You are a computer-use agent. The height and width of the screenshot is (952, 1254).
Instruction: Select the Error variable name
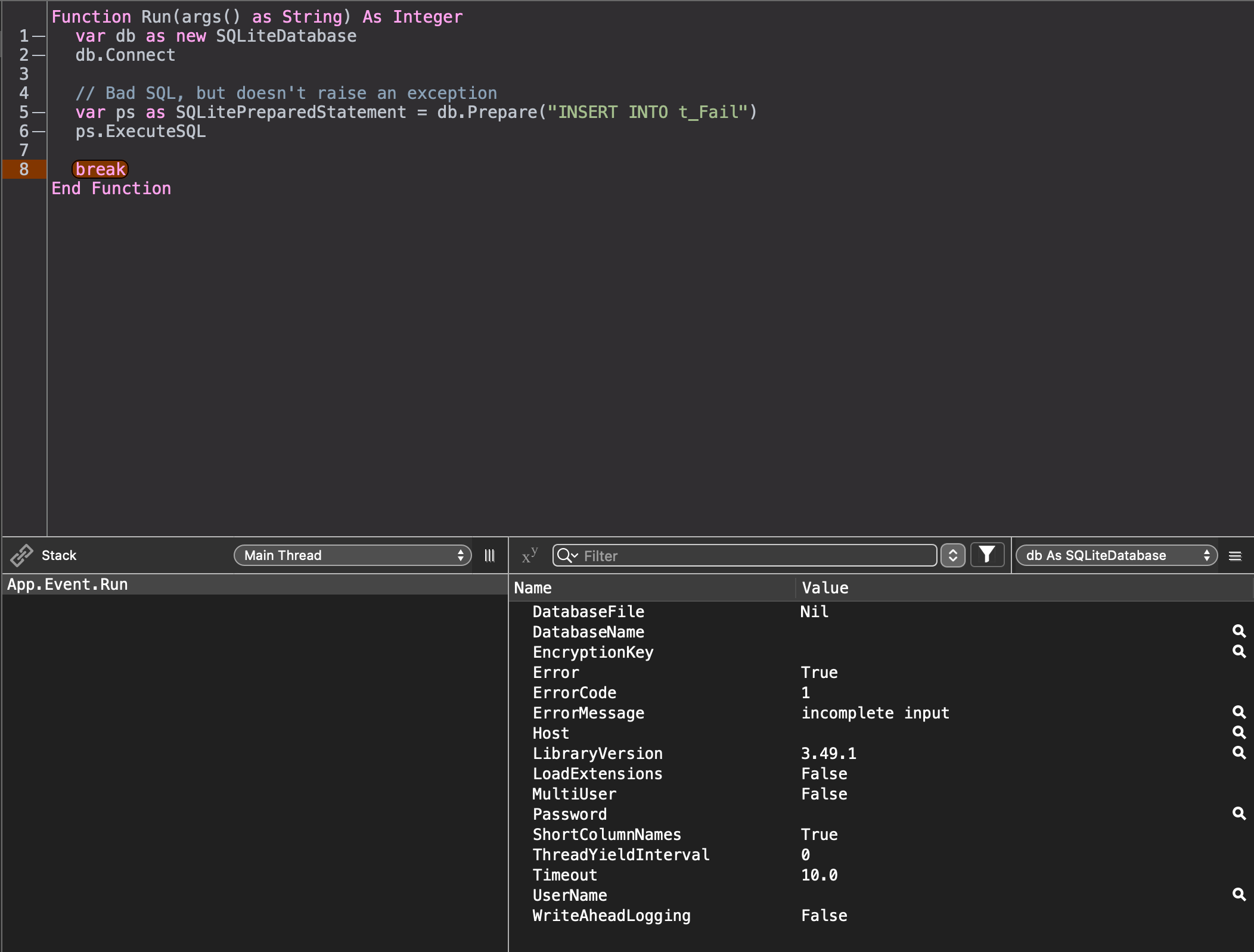[555, 673]
